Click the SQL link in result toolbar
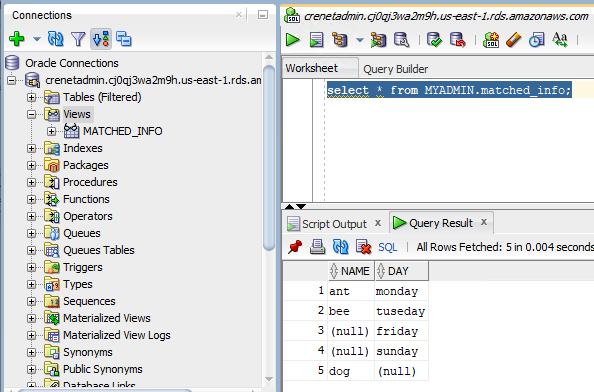 click(388, 247)
